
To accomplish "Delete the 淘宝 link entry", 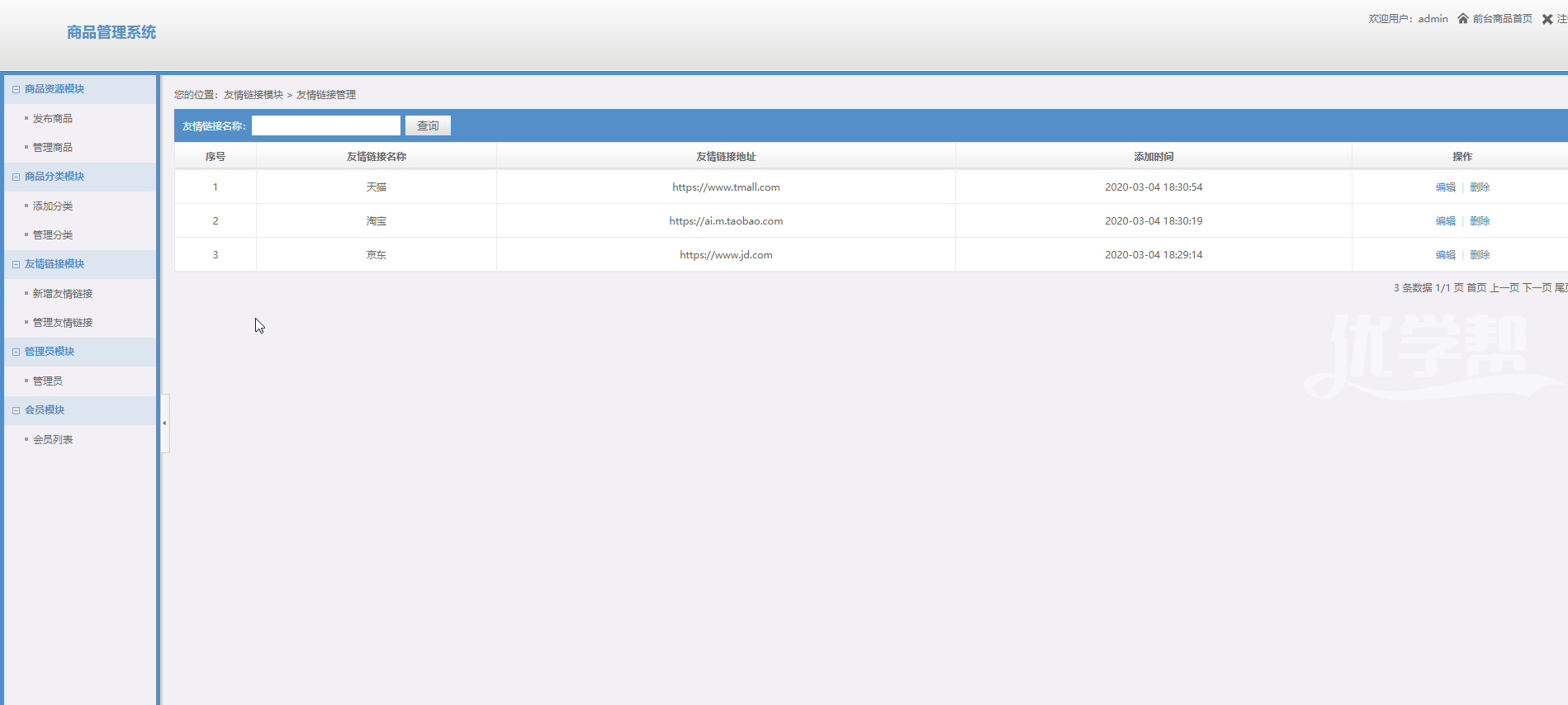I will (x=1480, y=221).
